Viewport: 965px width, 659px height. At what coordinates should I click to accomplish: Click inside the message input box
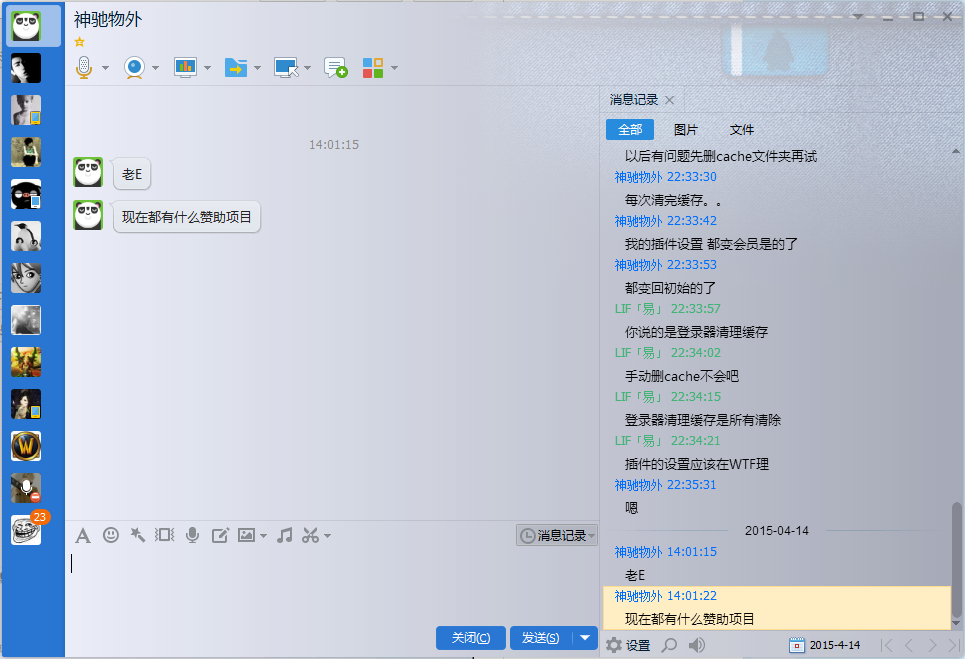331,585
